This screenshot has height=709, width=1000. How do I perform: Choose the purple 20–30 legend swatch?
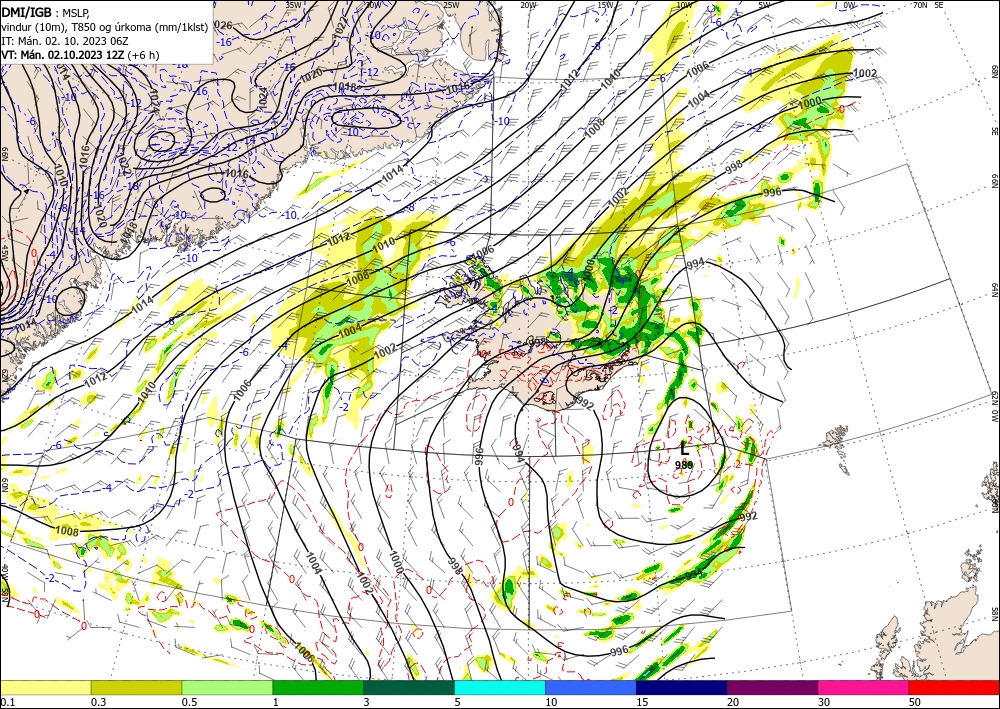tap(772, 687)
